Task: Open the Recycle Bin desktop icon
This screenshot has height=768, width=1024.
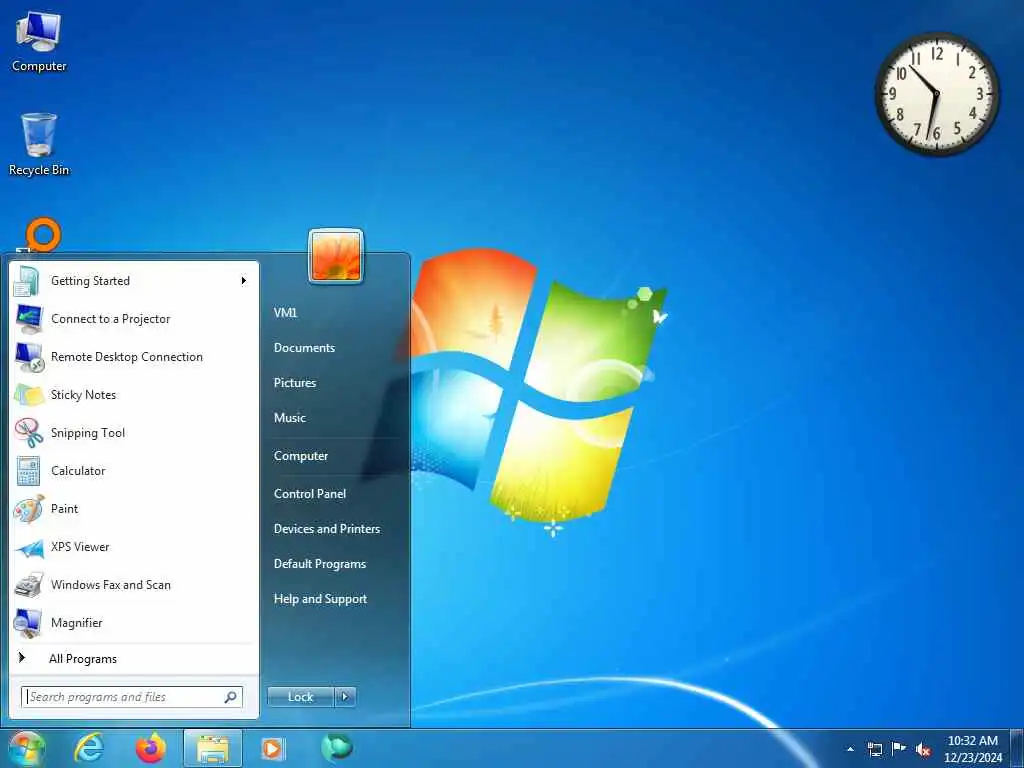Action: (x=39, y=145)
